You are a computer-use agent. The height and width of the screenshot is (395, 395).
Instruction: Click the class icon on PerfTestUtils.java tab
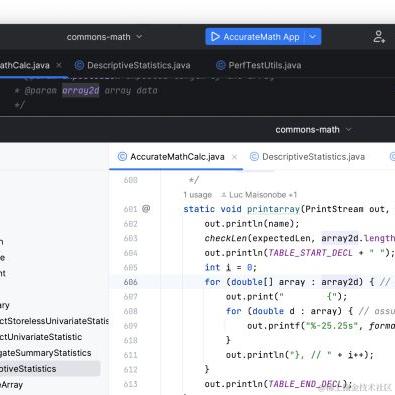point(220,65)
